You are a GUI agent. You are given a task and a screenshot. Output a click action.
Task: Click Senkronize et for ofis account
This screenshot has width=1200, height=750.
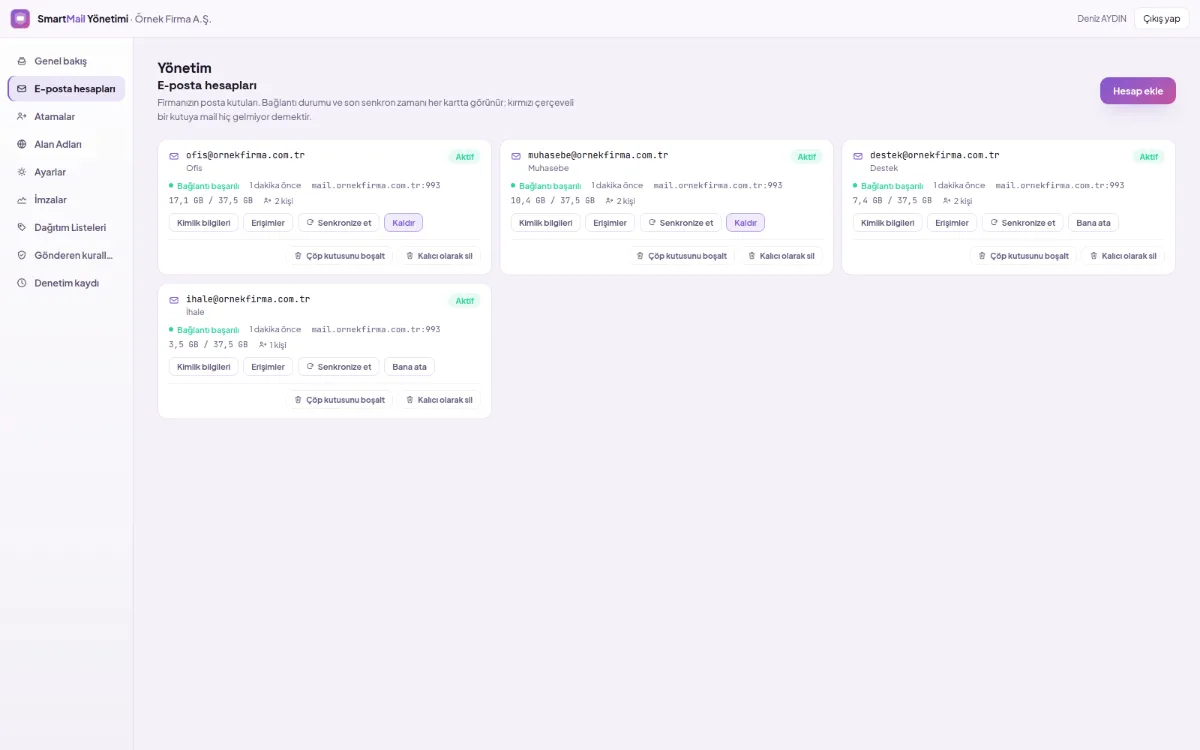pyautogui.click(x=339, y=223)
